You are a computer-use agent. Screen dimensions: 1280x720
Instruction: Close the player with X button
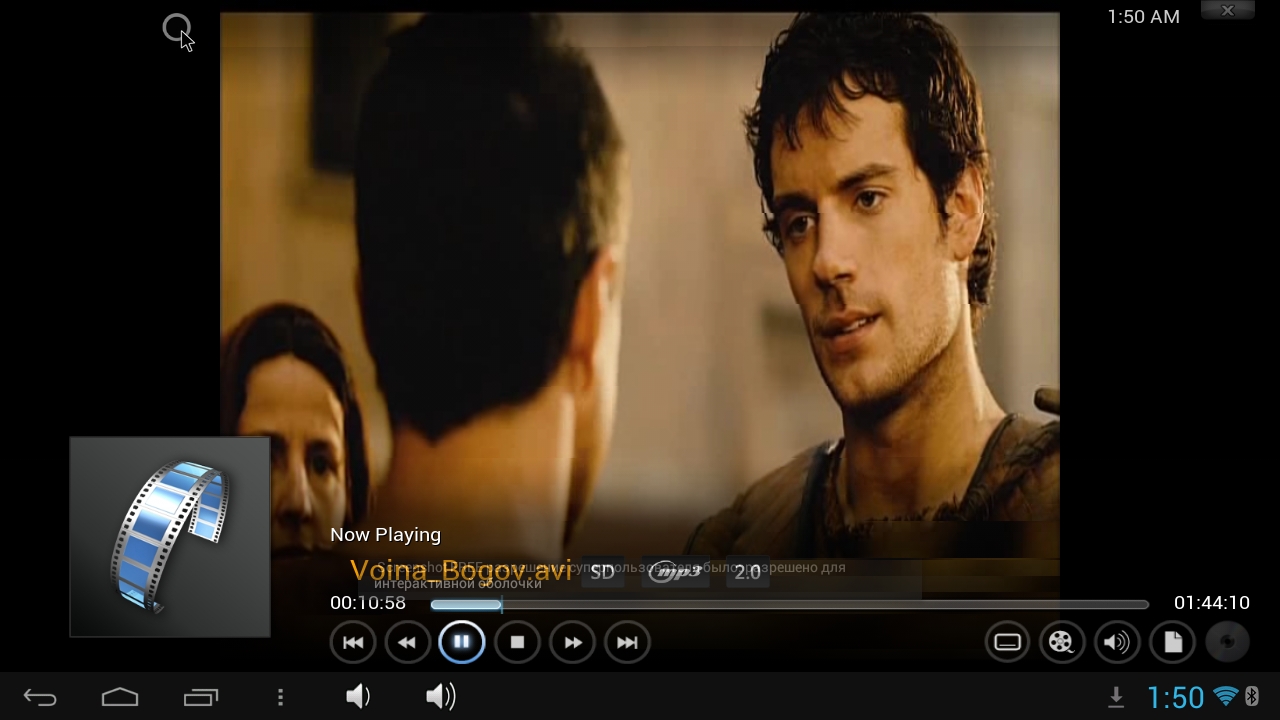(x=1228, y=11)
